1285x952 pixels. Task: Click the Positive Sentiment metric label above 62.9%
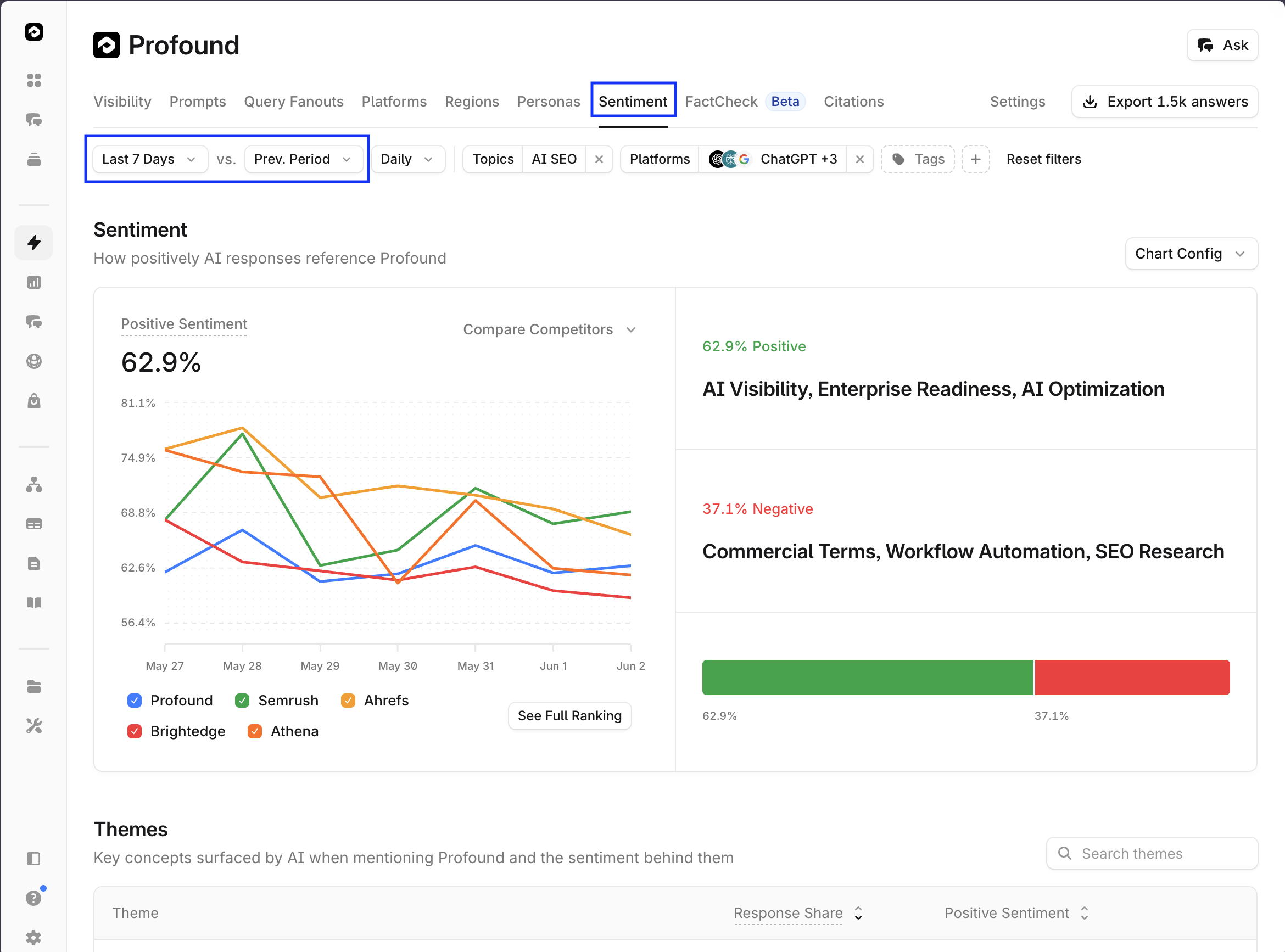point(184,324)
